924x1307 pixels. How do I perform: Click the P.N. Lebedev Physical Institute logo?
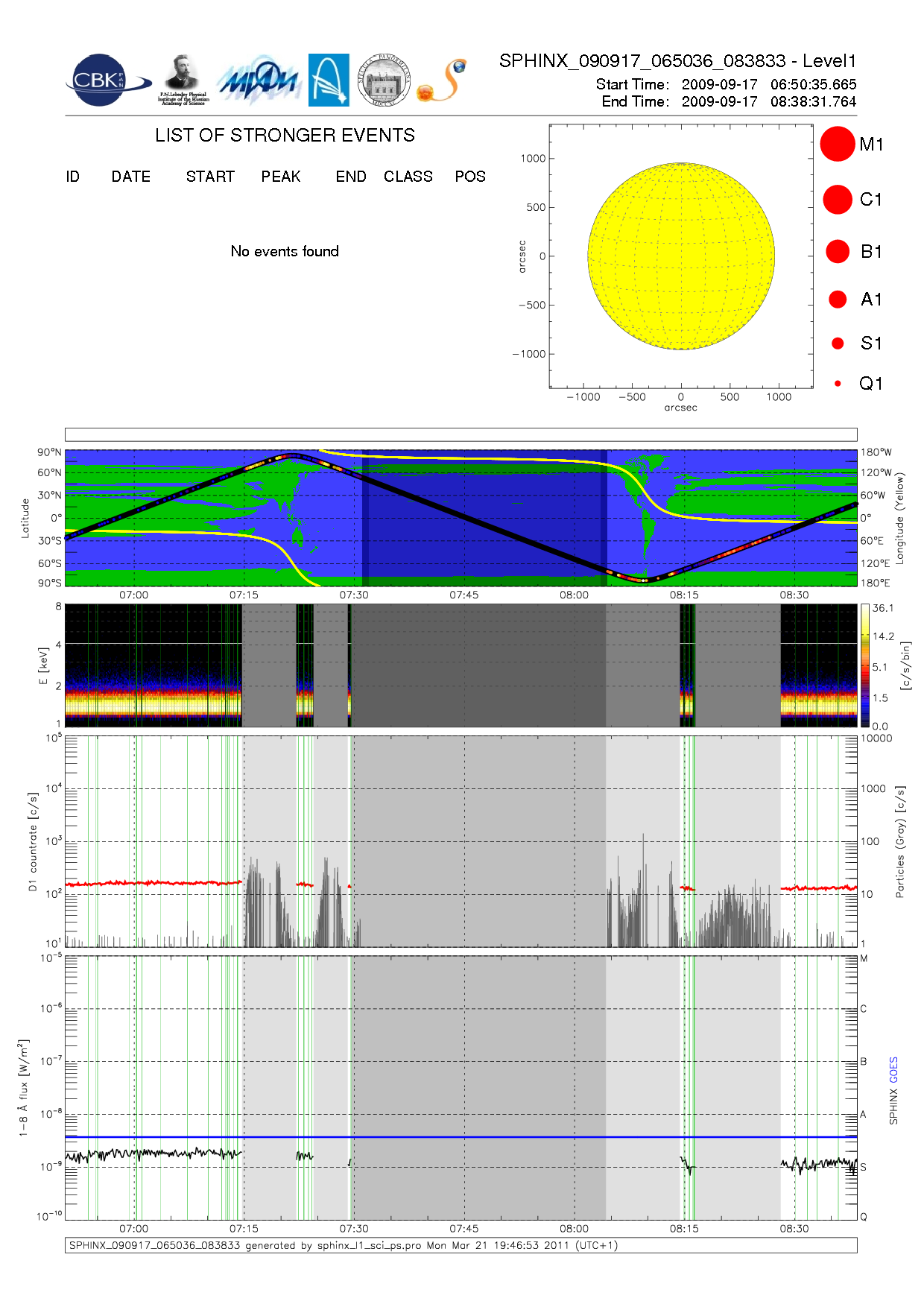tap(183, 80)
